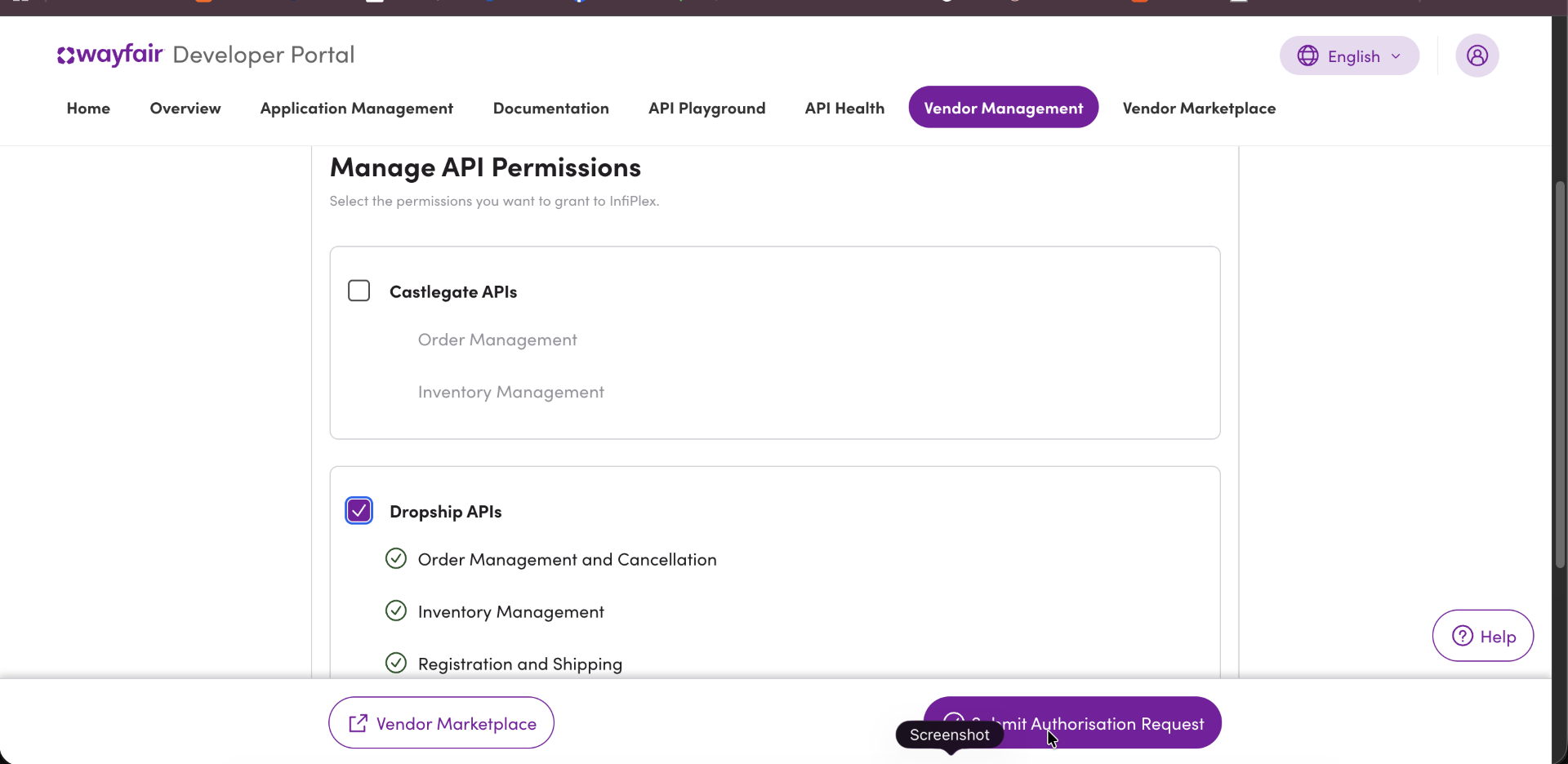Viewport: 1568px width, 764px height.
Task: Click Registration and Shipping text
Action: click(520, 664)
